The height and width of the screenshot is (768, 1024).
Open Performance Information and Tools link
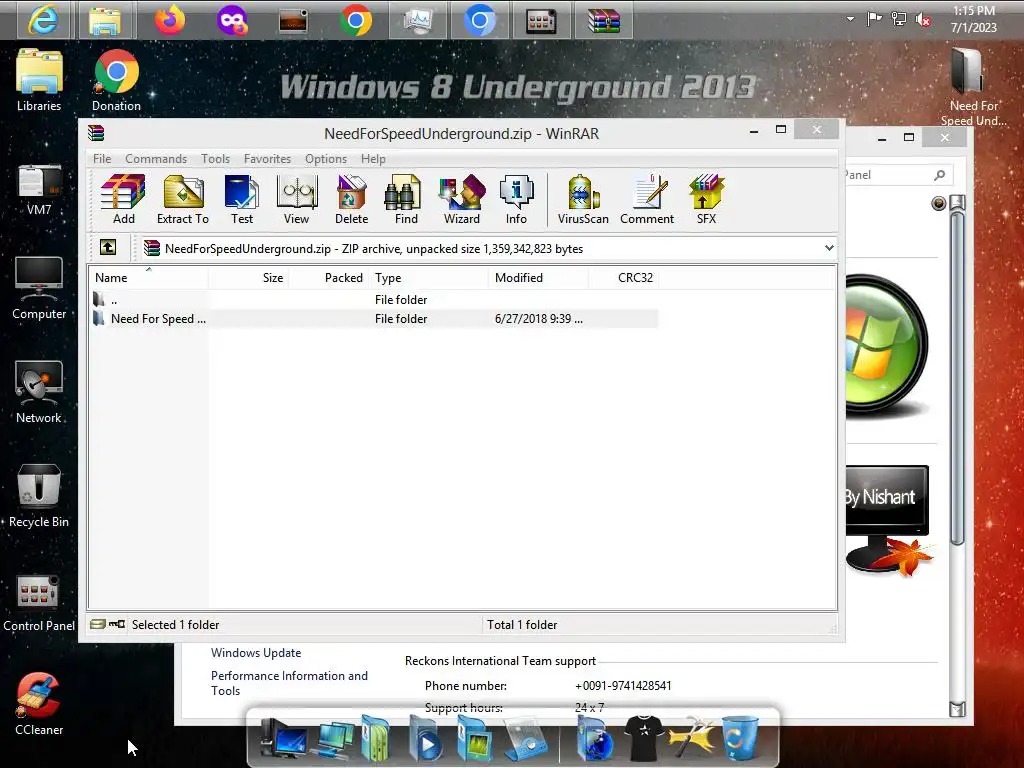(x=289, y=683)
